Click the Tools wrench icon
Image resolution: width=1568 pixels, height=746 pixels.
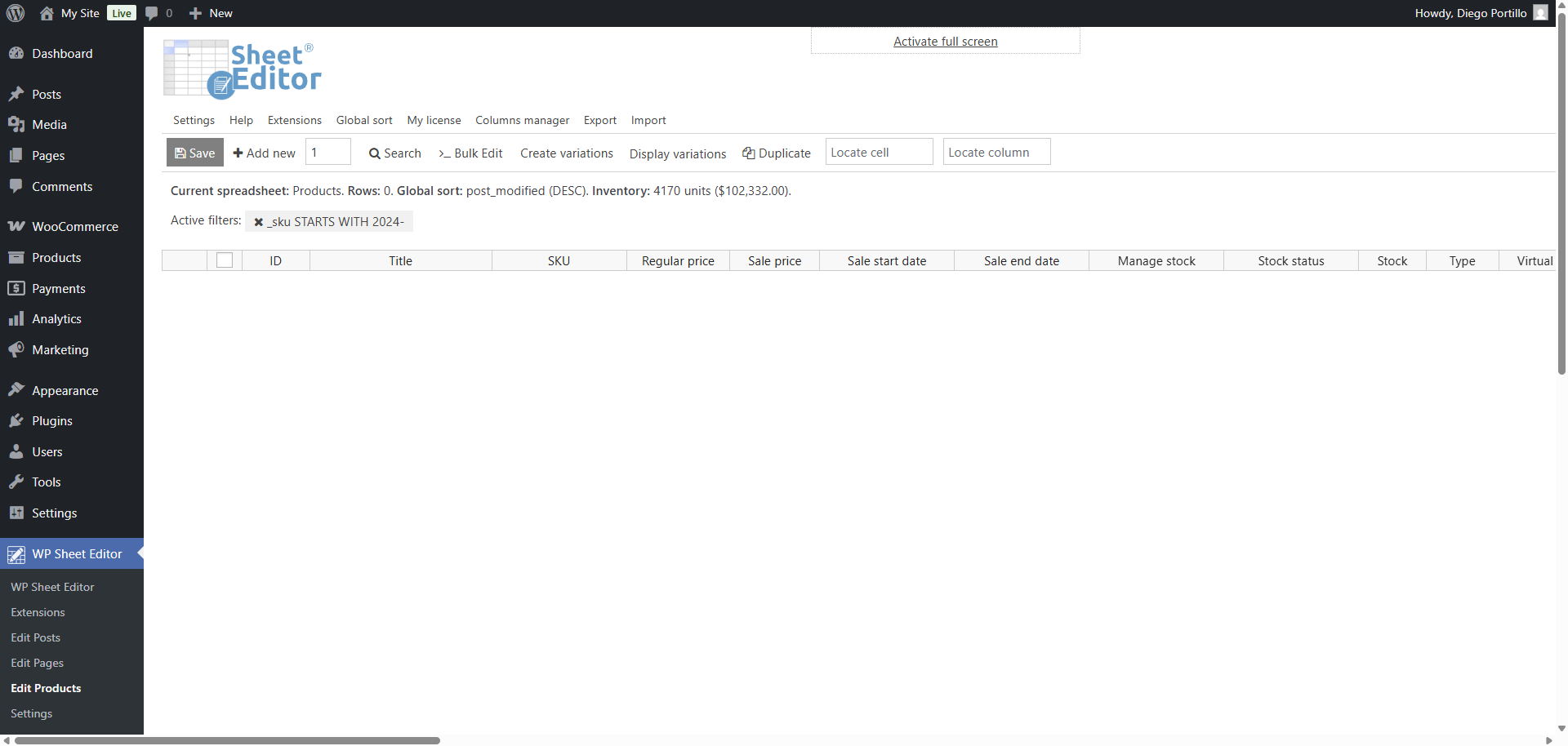pyautogui.click(x=16, y=482)
